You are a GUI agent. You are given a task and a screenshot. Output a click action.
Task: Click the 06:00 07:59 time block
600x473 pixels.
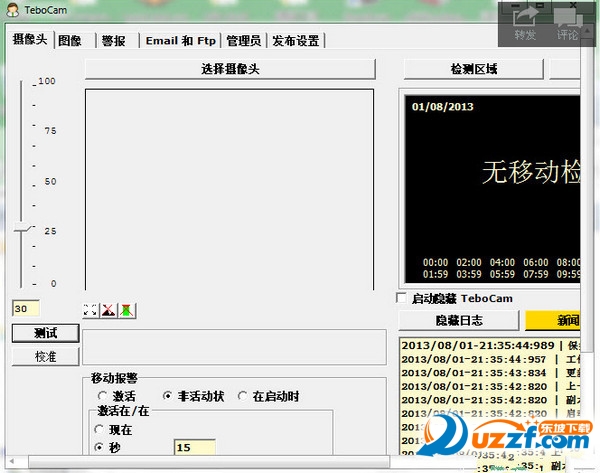(536, 268)
